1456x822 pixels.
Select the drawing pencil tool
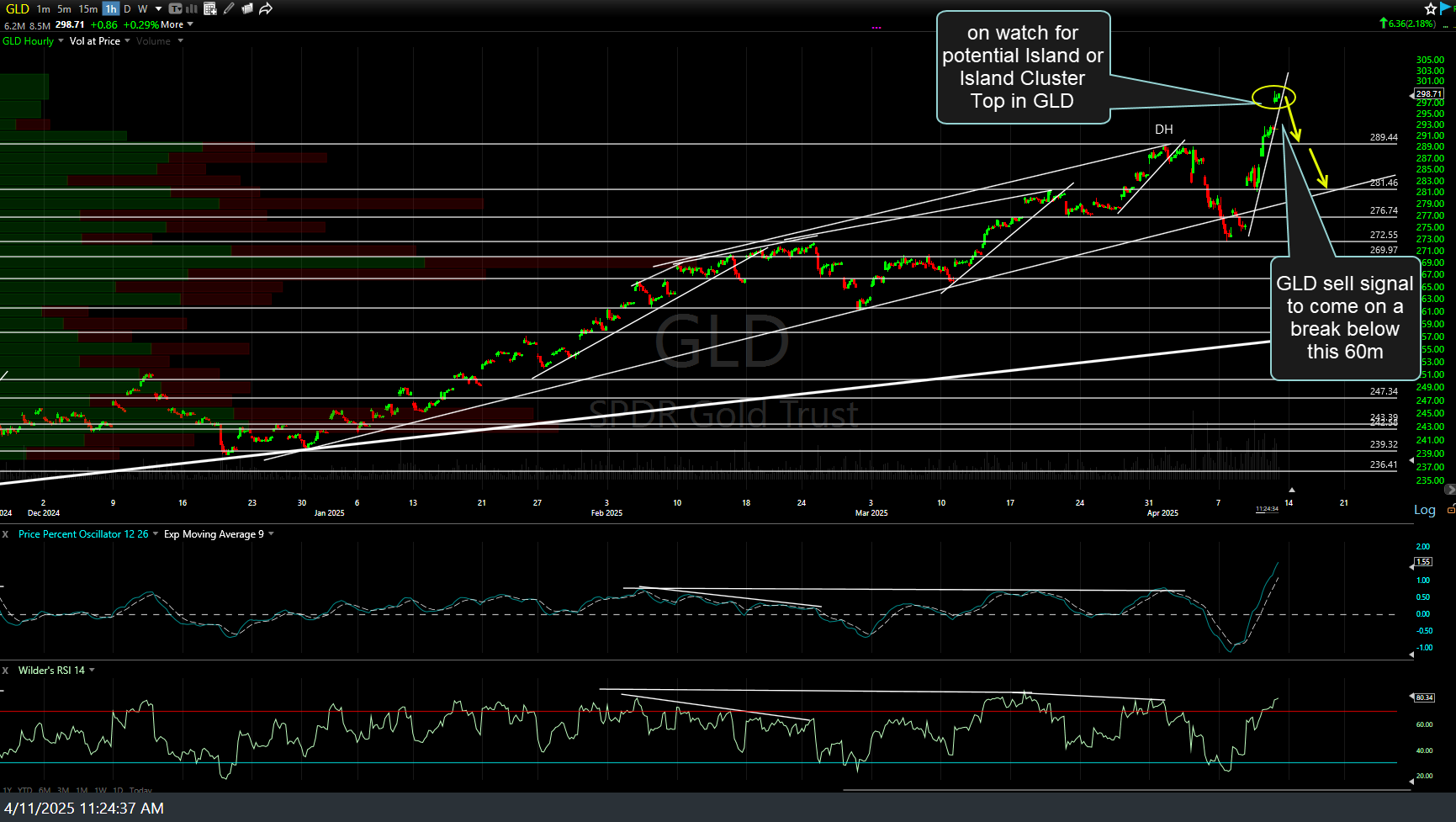coord(227,8)
